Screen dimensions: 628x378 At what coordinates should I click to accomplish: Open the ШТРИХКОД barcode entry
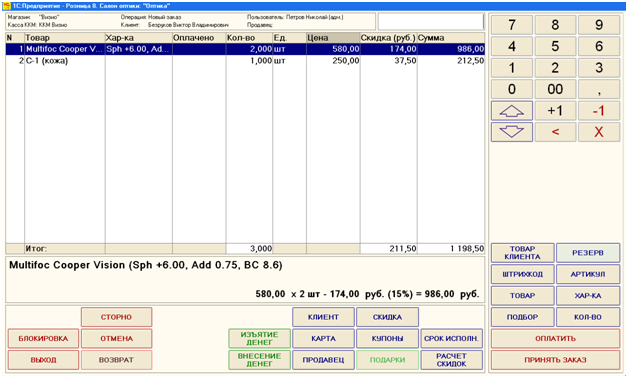(523, 274)
